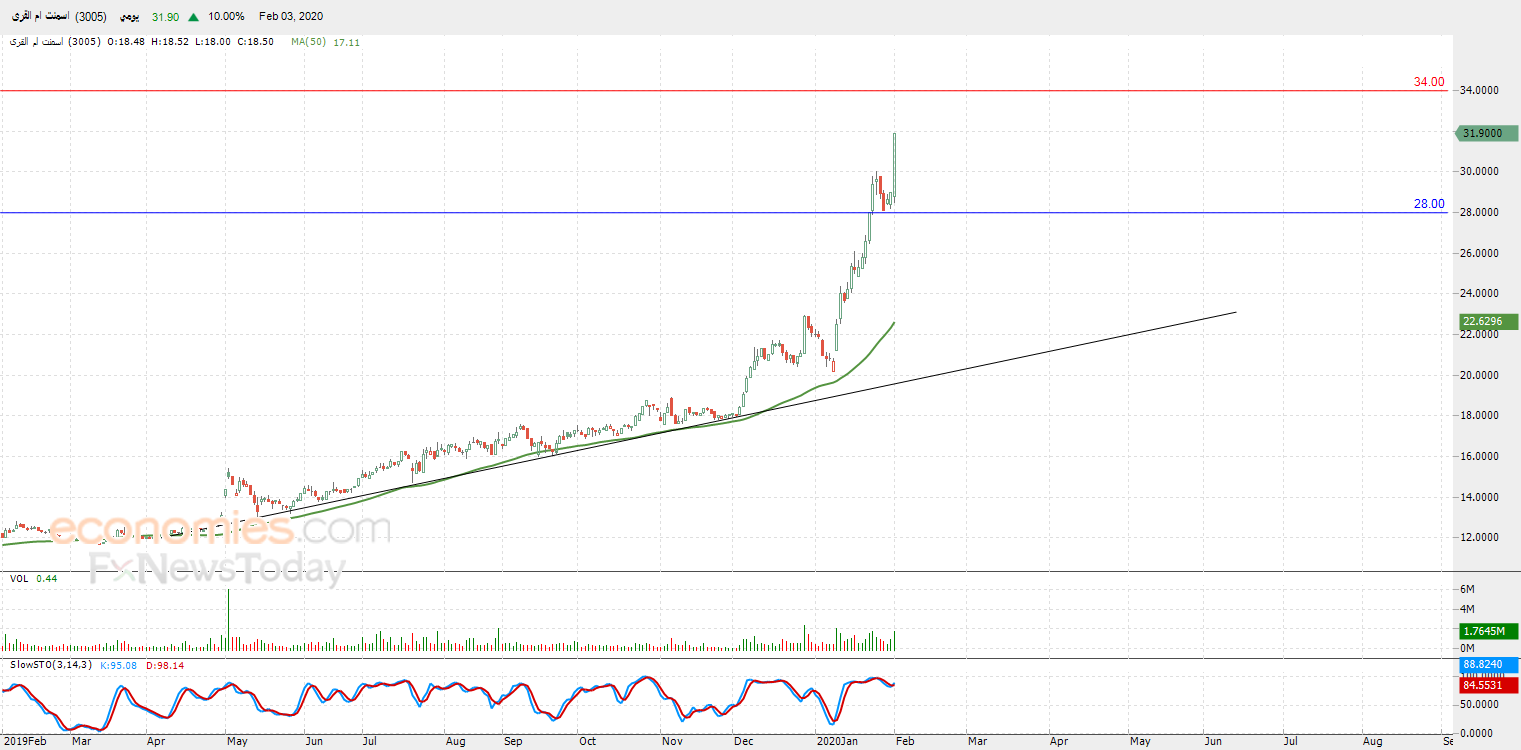This screenshot has width=1521, height=750.
Task: Select the blue 28.00 support line label
Action: click(1429, 204)
